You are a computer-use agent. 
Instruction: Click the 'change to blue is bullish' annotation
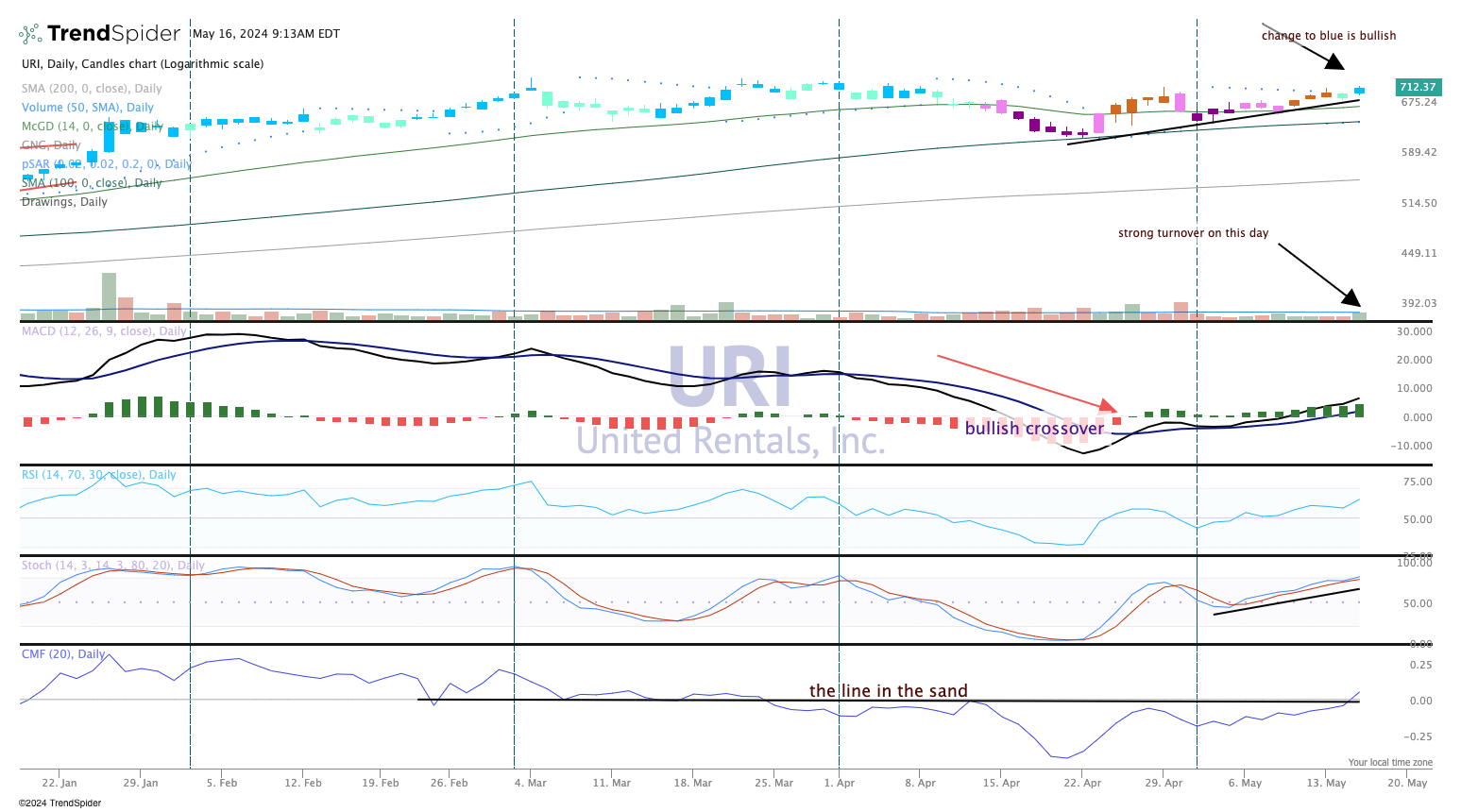(1329, 36)
